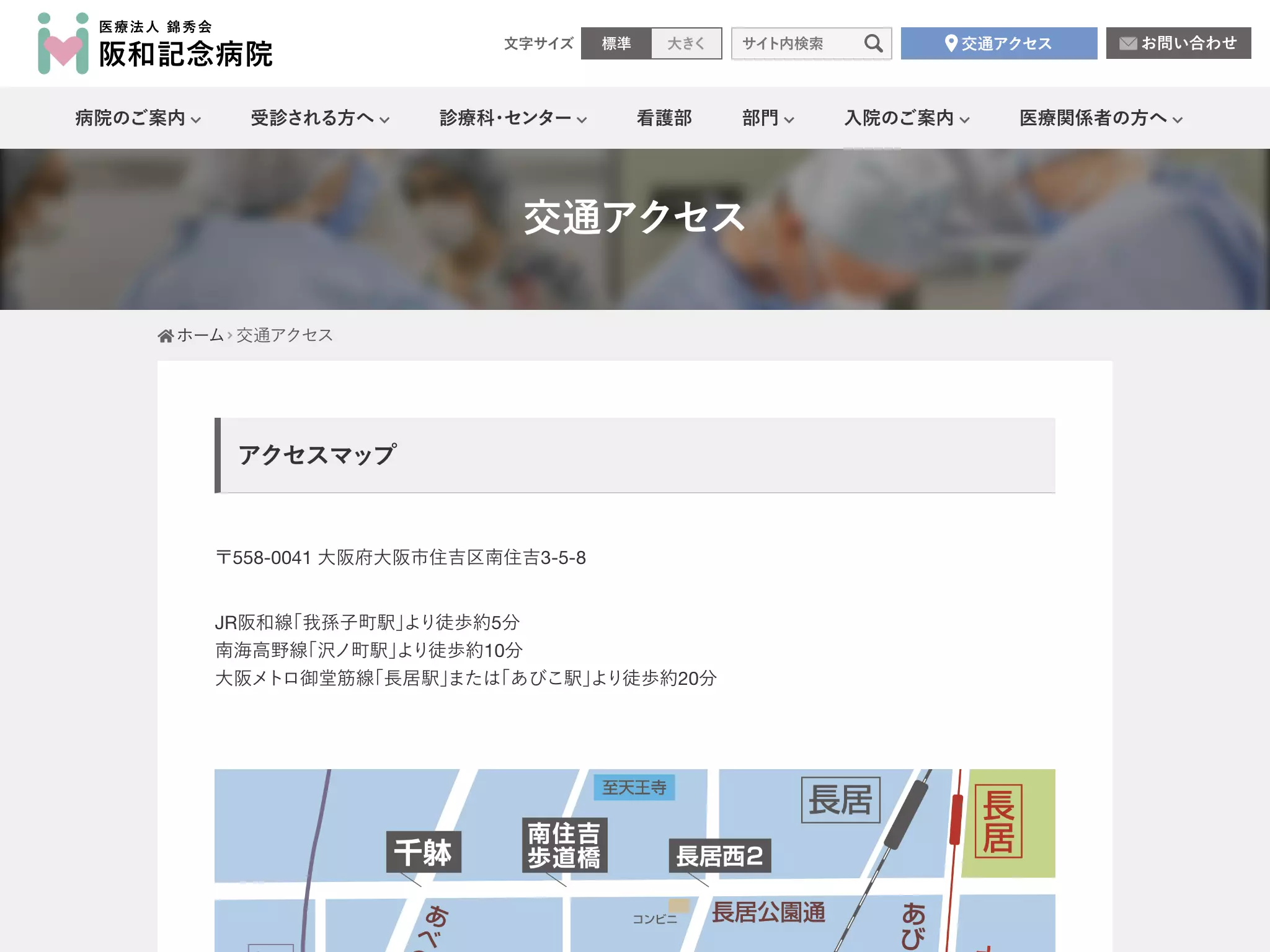Expand 入院のご案内 menu chevron
The height and width of the screenshot is (952, 1270).
click(x=964, y=120)
